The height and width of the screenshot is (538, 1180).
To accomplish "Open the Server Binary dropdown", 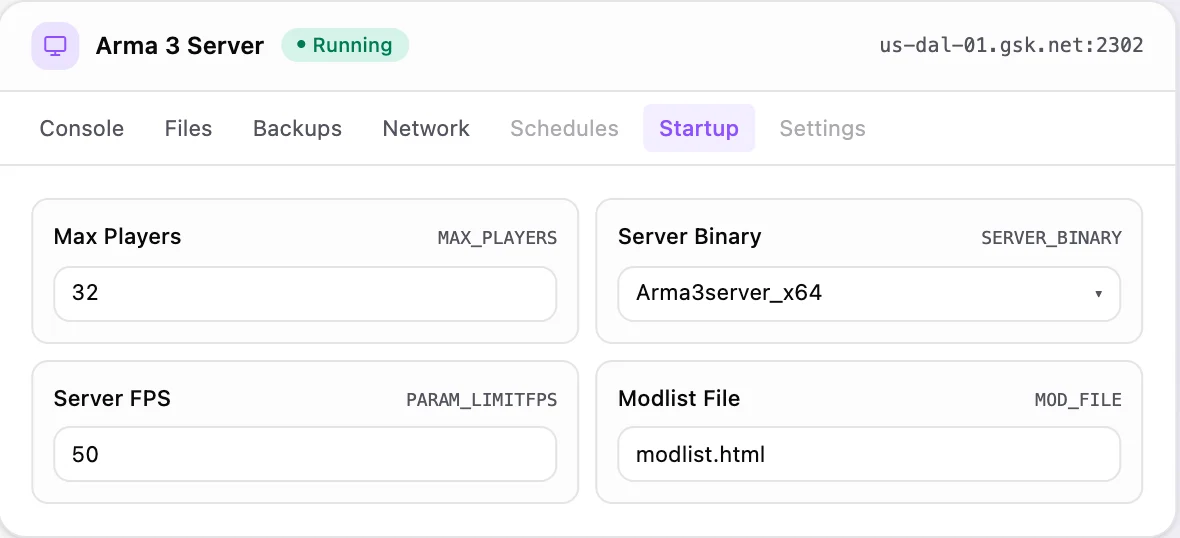I will coord(869,293).
